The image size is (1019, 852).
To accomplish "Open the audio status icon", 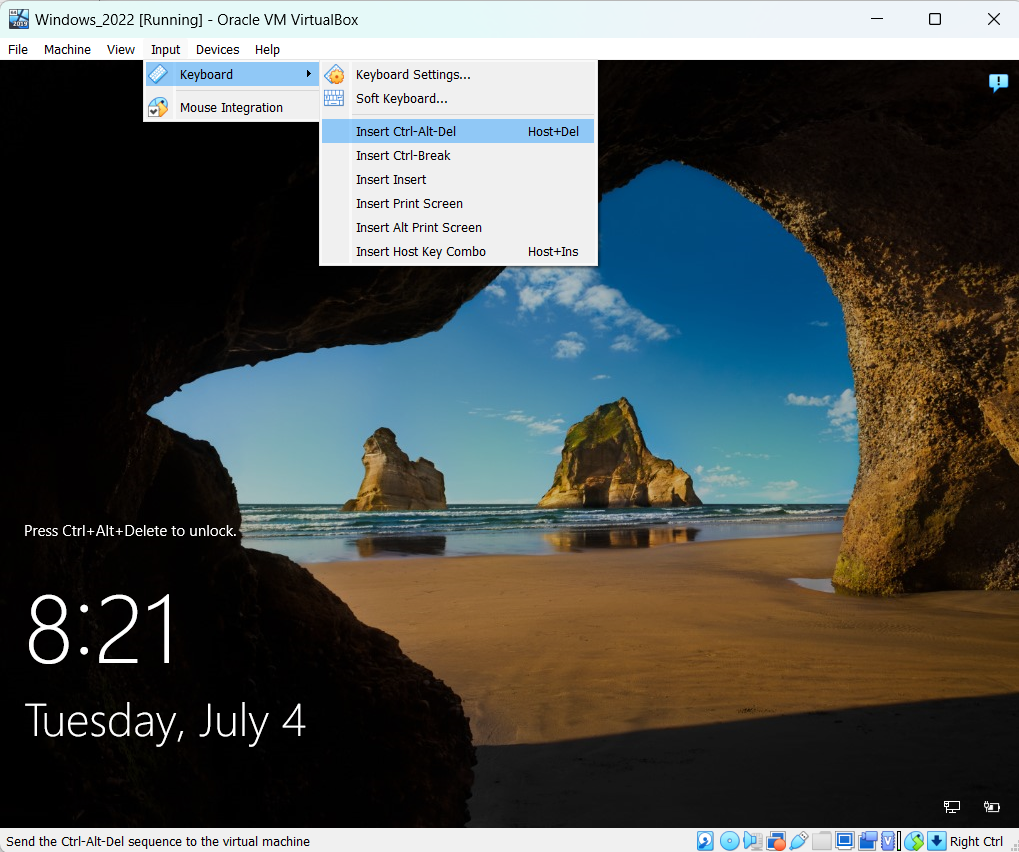I will pyautogui.click(x=753, y=841).
